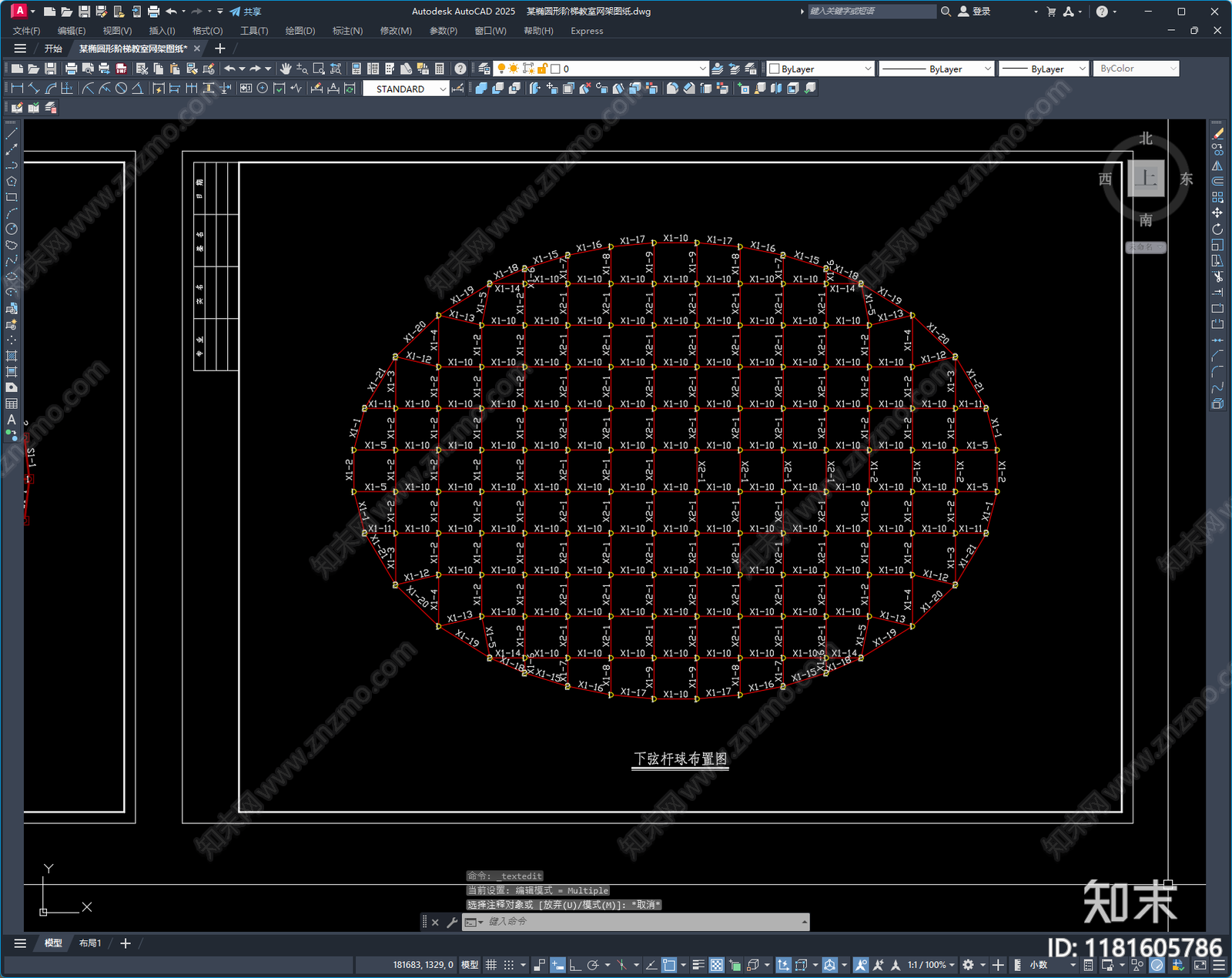The width and height of the screenshot is (1232, 978).
Task: Click the search keyword input box
Action: point(871,12)
